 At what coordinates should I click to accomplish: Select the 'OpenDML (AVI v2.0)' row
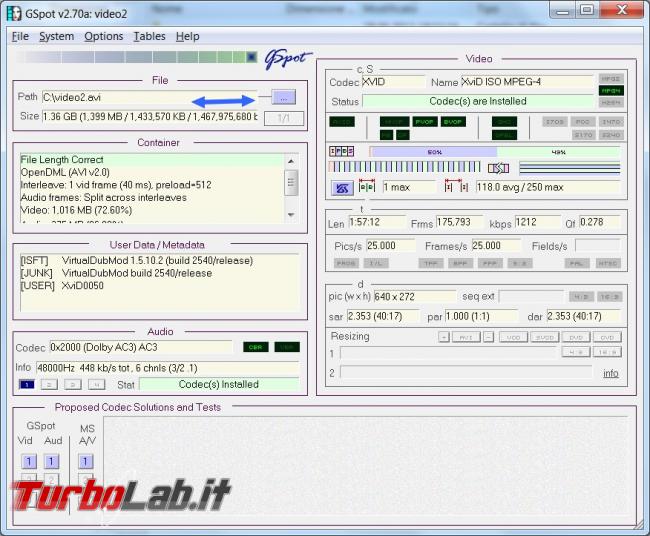[152, 172]
